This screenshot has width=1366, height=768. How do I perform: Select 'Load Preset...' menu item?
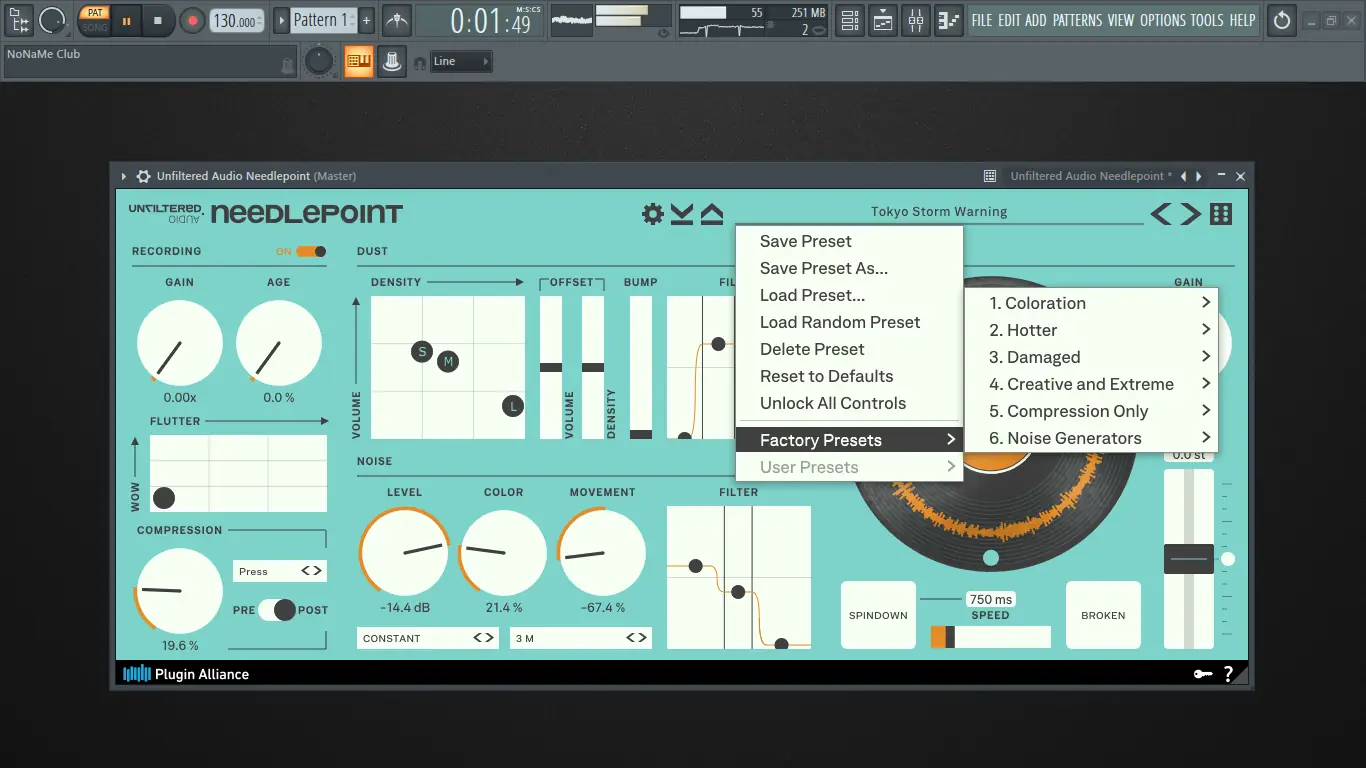click(x=849, y=295)
